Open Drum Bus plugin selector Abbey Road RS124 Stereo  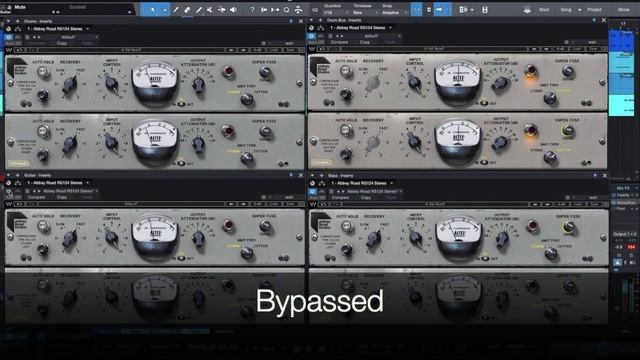pyautogui.click(x=361, y=28)
